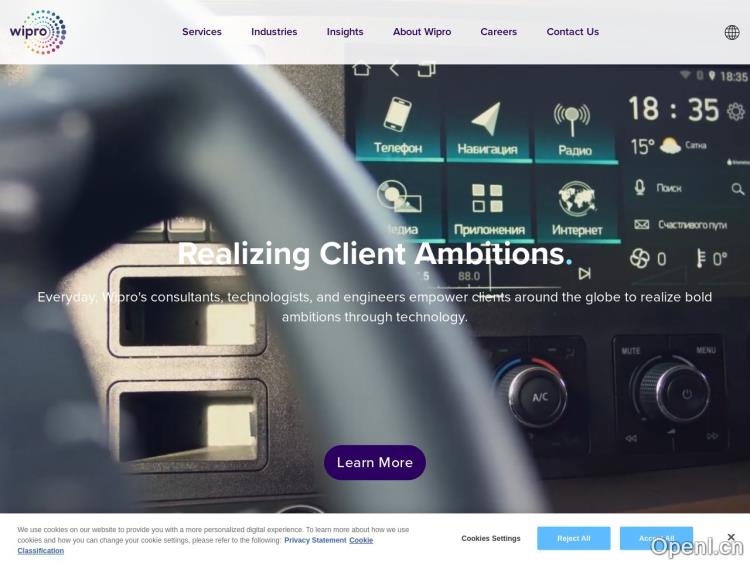Click the Learn More button
This screenshot has height=562, width=750.
coord(375,463)
